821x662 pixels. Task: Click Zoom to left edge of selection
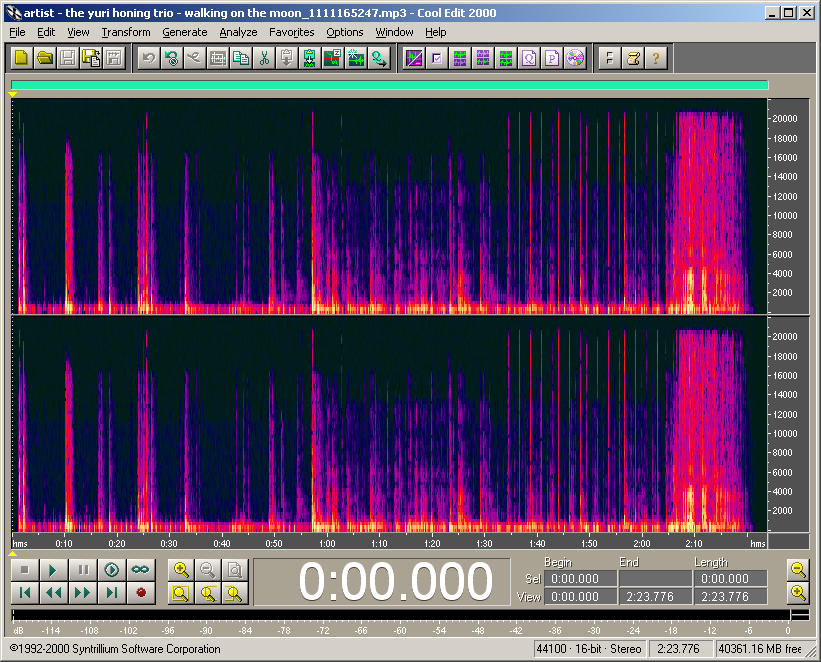click(208, 593)
